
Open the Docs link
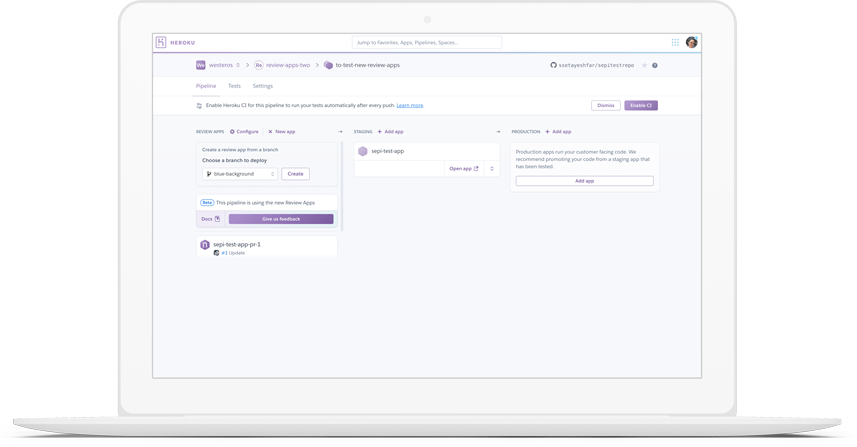[x=210, y=219]
